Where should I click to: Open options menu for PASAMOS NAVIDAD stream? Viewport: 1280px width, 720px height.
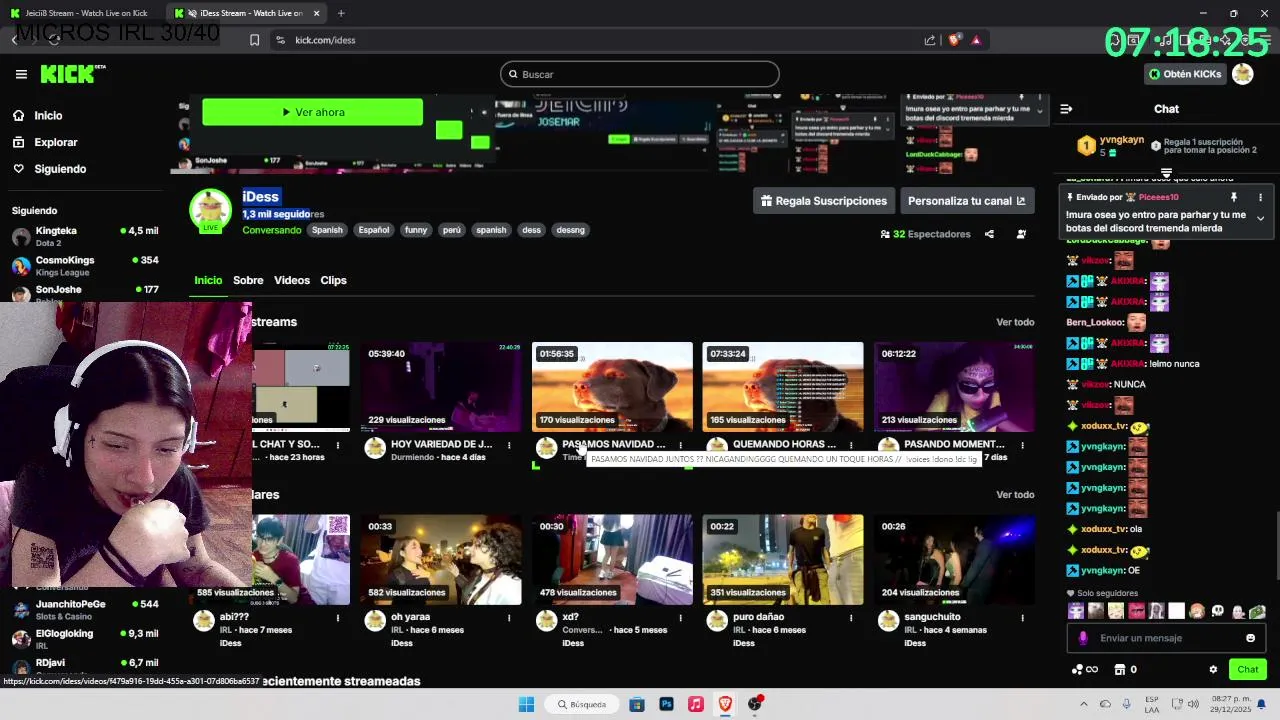tap(680, 445)
